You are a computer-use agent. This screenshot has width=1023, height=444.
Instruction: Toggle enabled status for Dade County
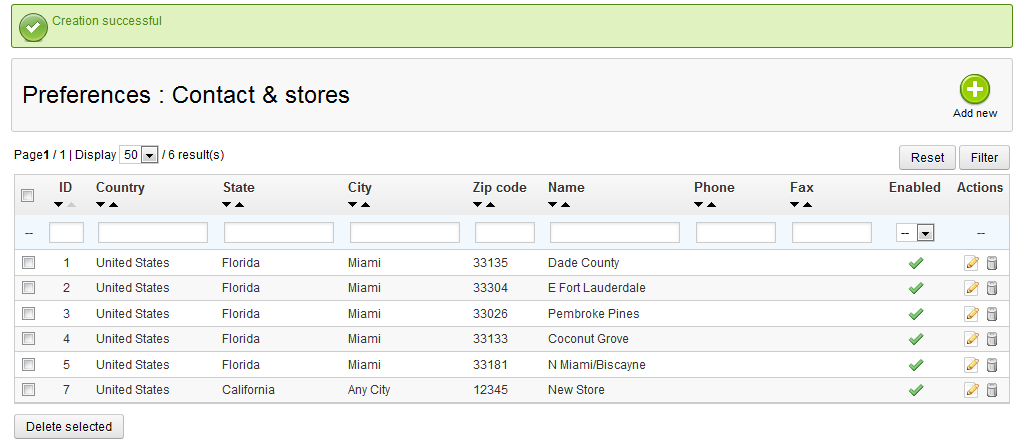tap(916, 263)
